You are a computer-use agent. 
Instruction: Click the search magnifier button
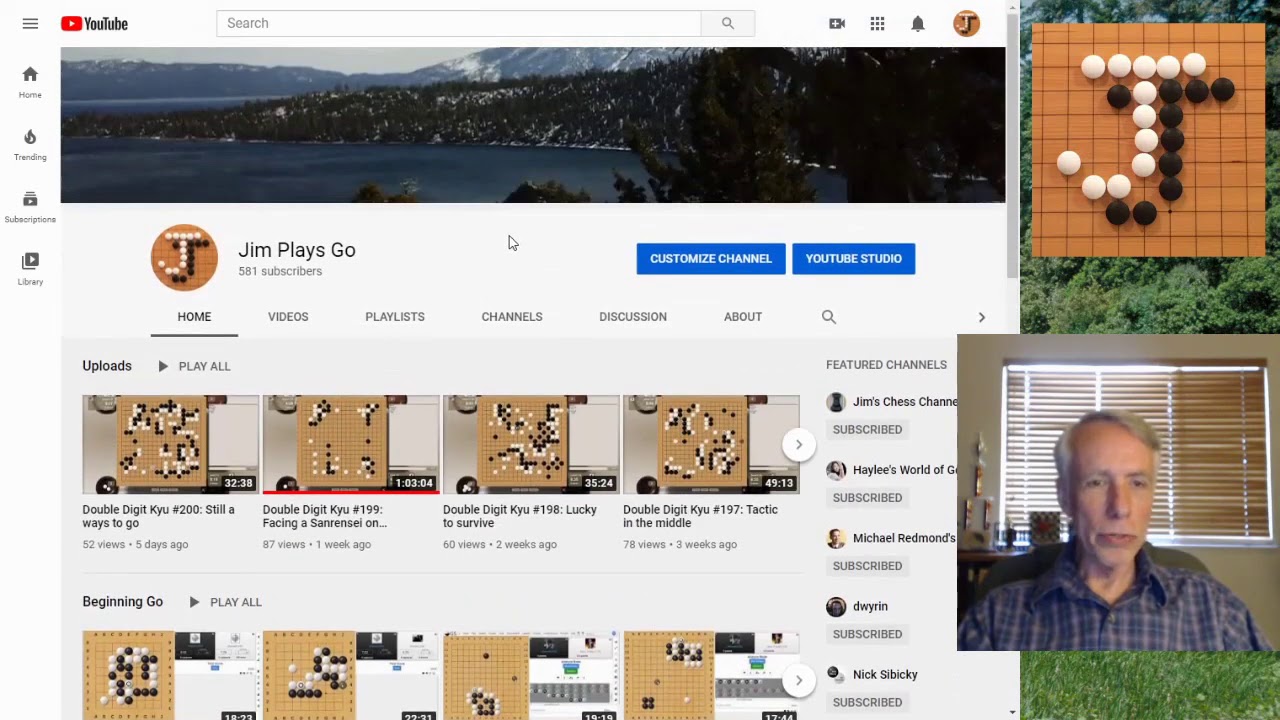click(x=728, y=23)
